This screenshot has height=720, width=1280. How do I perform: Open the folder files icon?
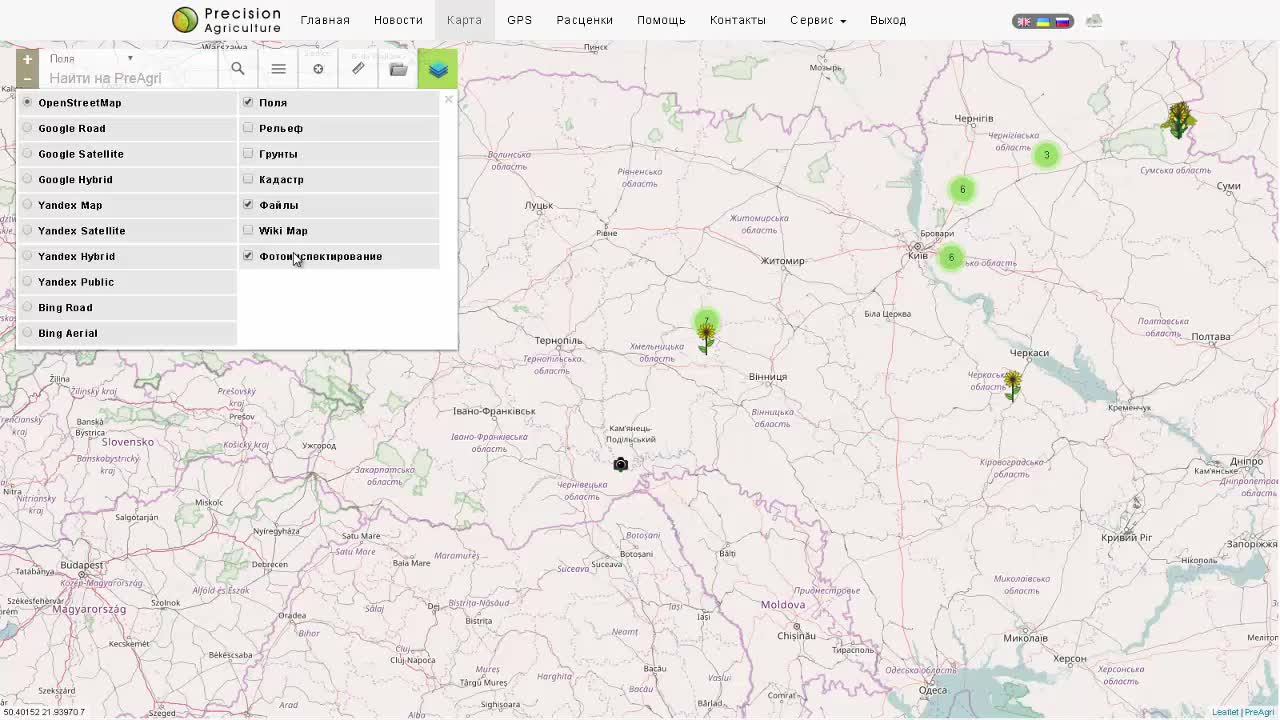click(398, 69)
